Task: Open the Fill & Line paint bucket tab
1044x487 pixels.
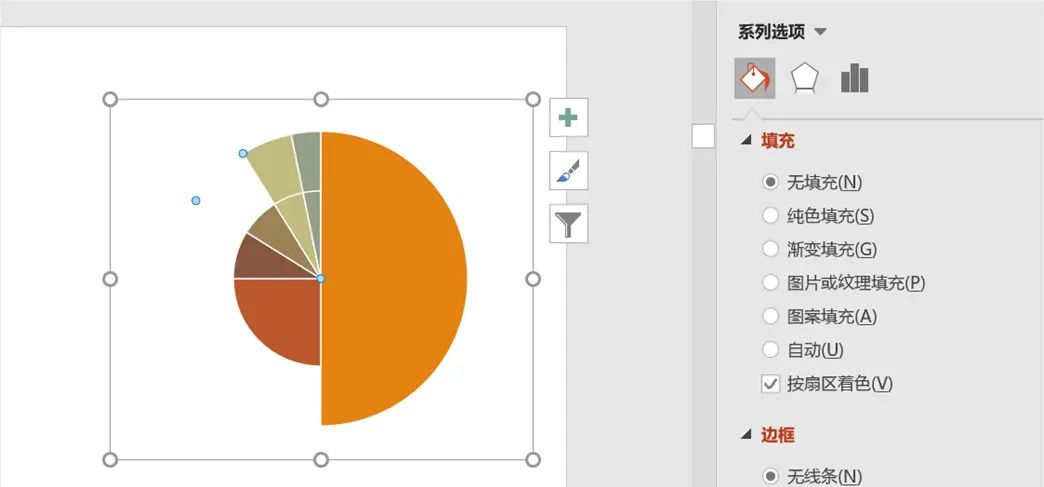Action: point(754,78)
